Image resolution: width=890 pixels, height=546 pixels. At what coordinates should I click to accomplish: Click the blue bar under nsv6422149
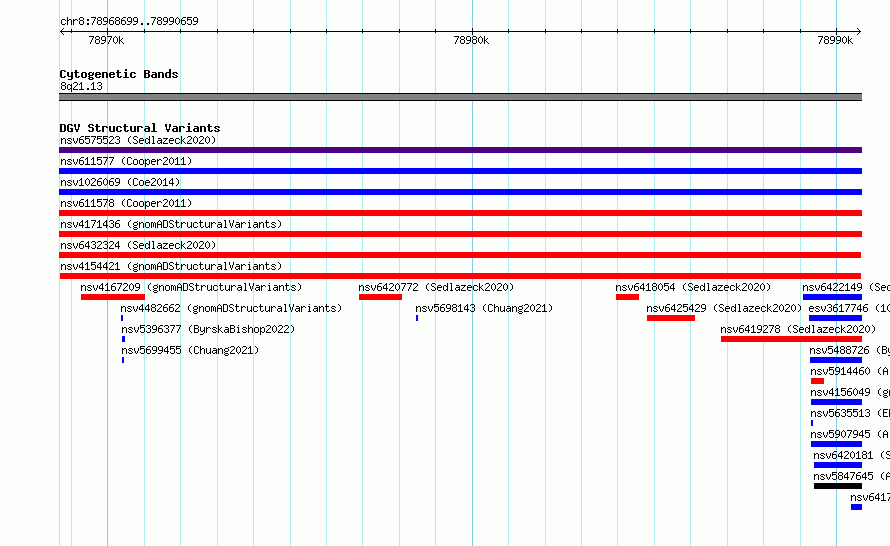pyautogui.click(x=832, y=297)
